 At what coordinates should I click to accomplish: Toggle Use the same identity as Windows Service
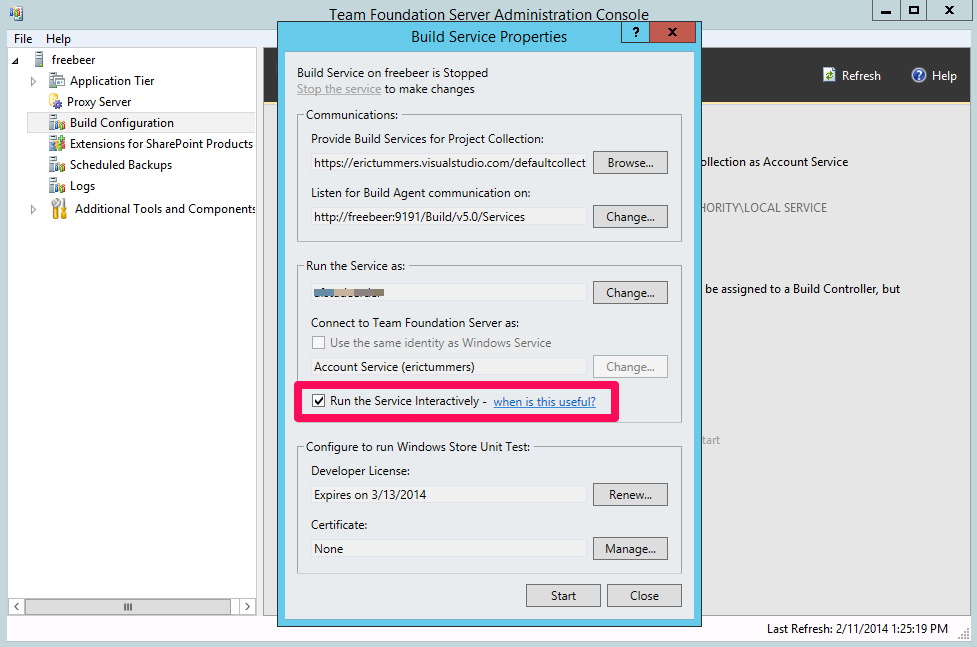[x=319, y=343]
